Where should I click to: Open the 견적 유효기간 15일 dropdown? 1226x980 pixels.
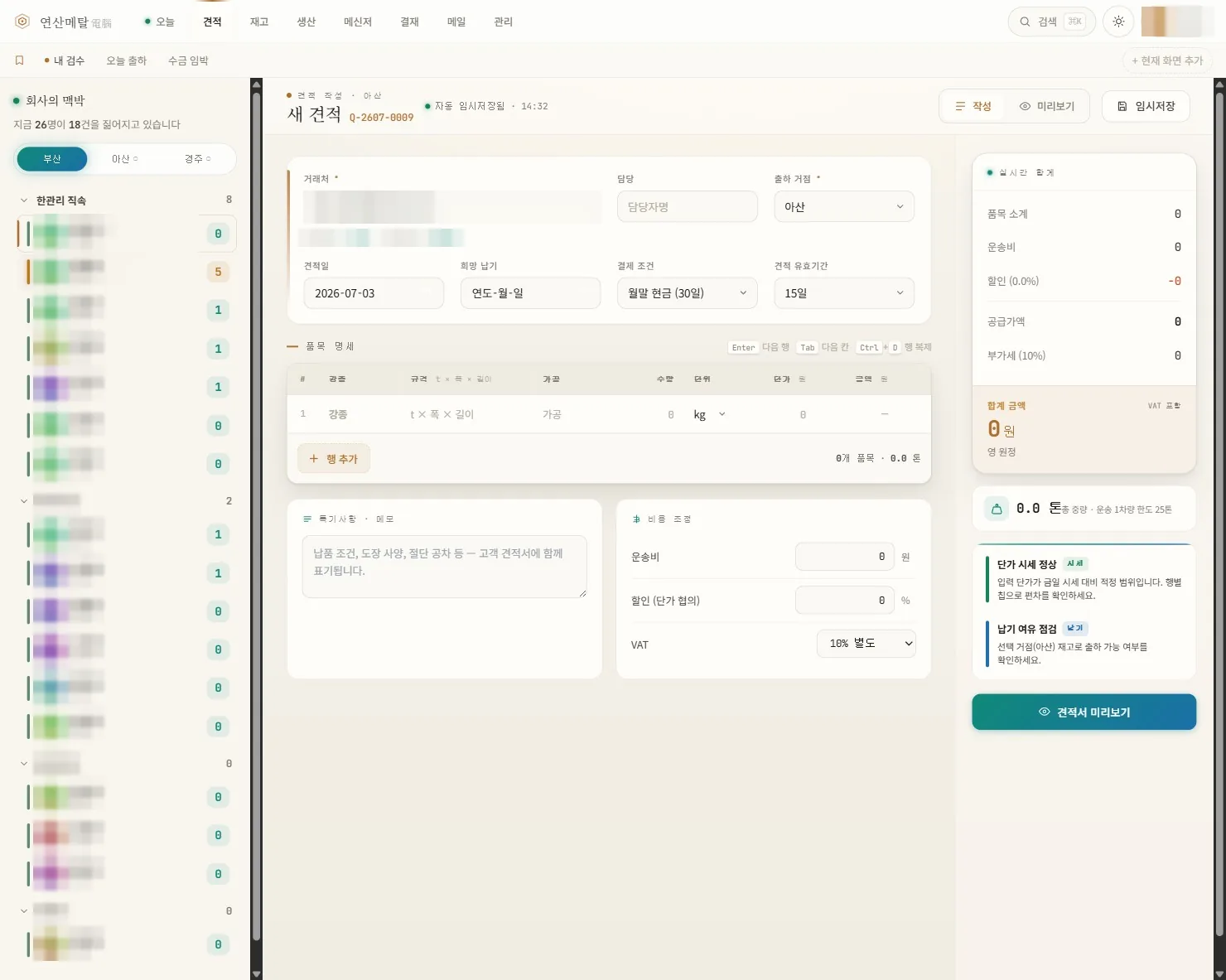(x=844, y=292)
